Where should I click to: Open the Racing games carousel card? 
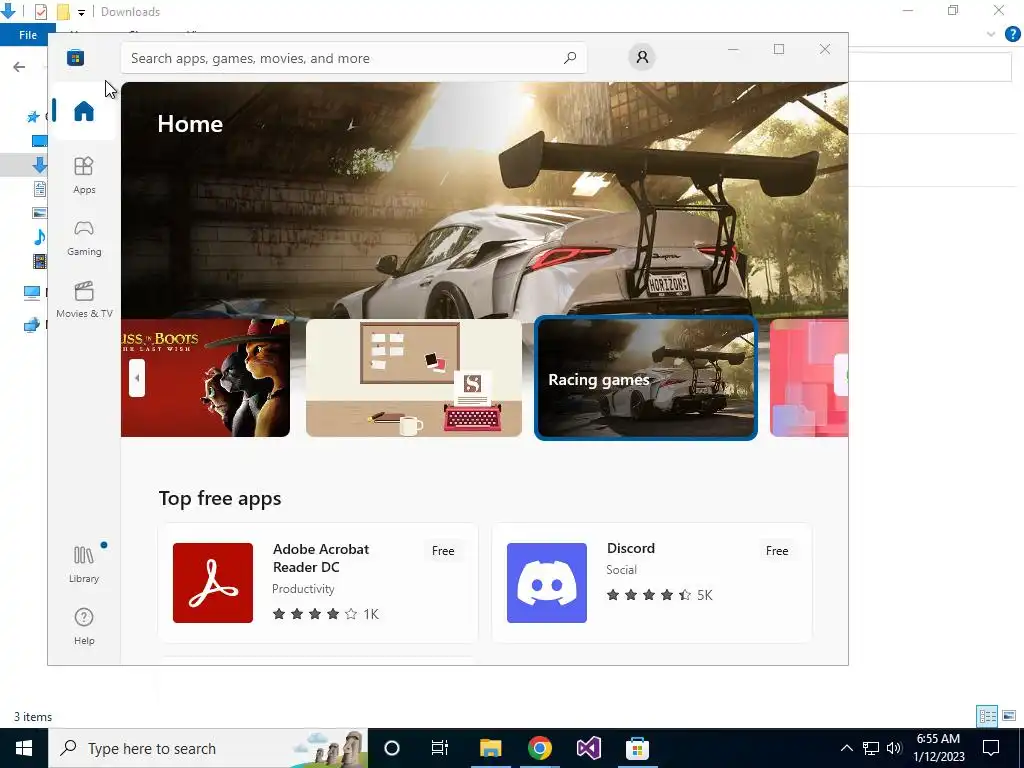click(x=646, y=377)
